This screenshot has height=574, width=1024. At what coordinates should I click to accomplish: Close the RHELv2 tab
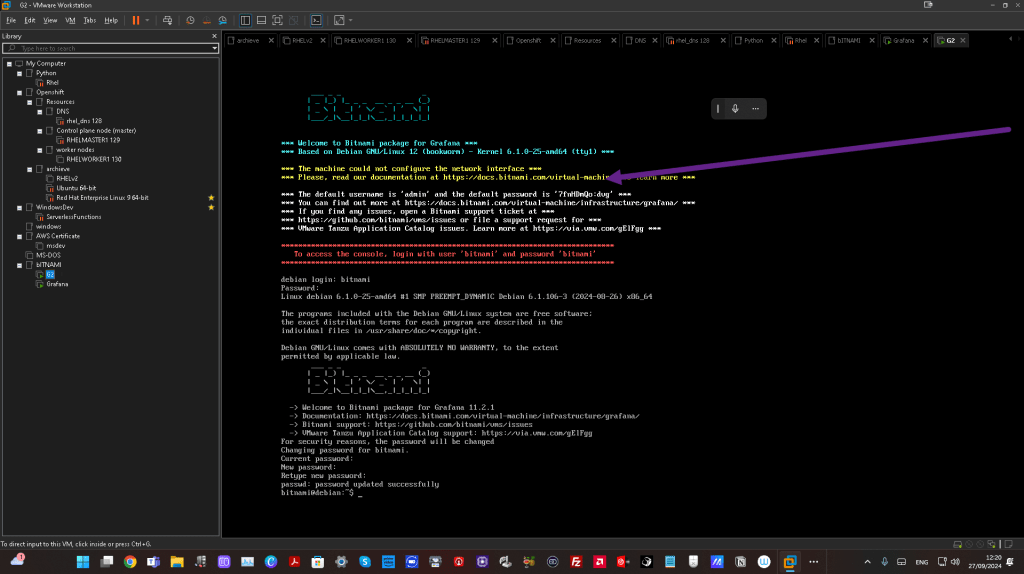click(x=323, y=40)
